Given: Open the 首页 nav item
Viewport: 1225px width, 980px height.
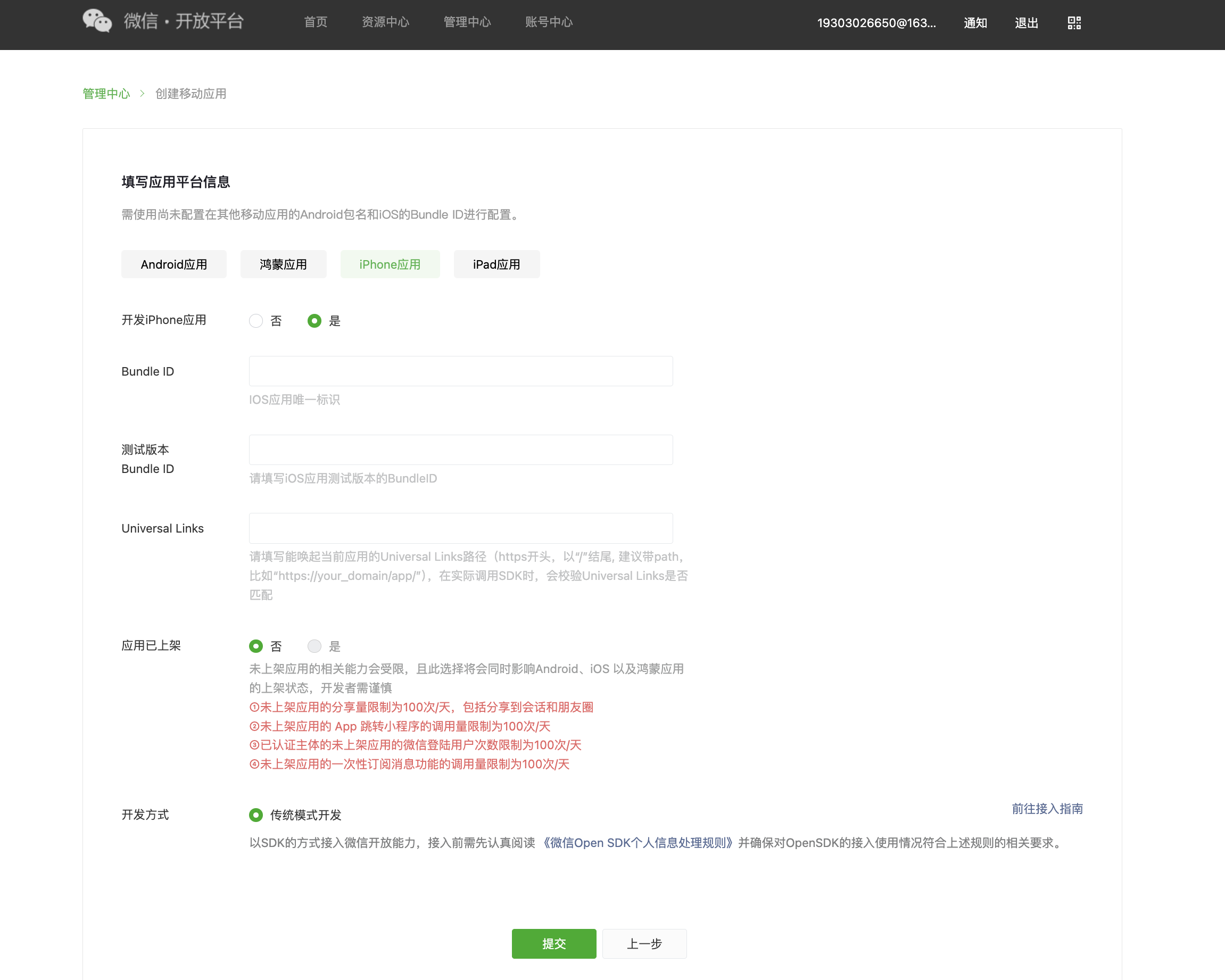Looking at the screenshot, I should [316, 22].
